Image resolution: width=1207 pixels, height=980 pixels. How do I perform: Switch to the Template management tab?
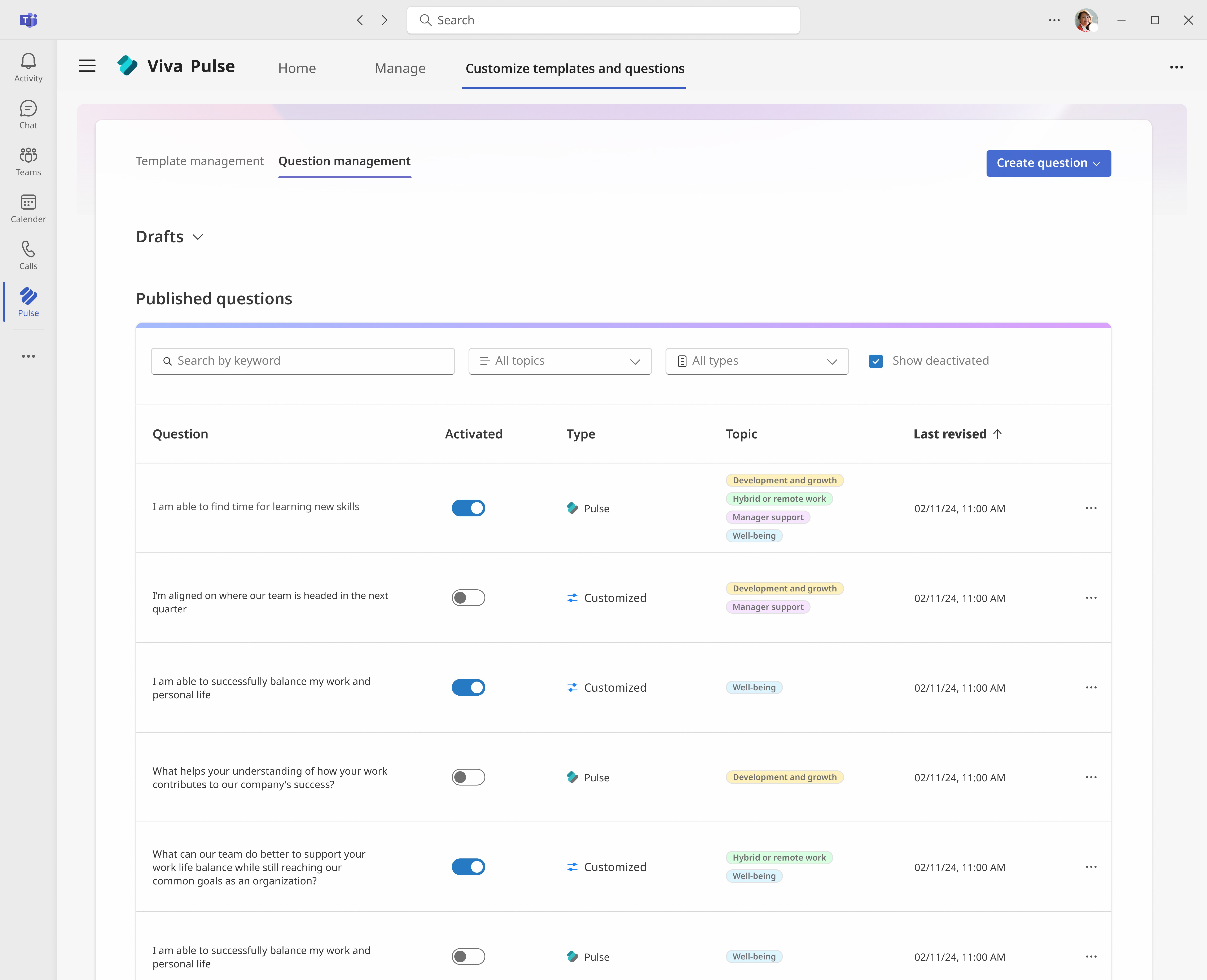(200, 161)
